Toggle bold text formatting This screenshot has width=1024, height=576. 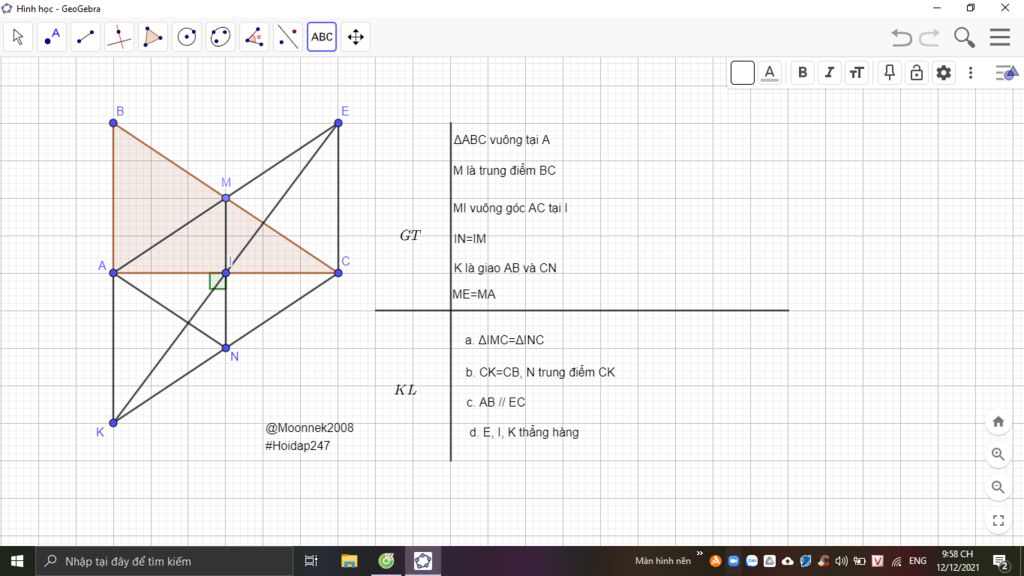[803, 72]
